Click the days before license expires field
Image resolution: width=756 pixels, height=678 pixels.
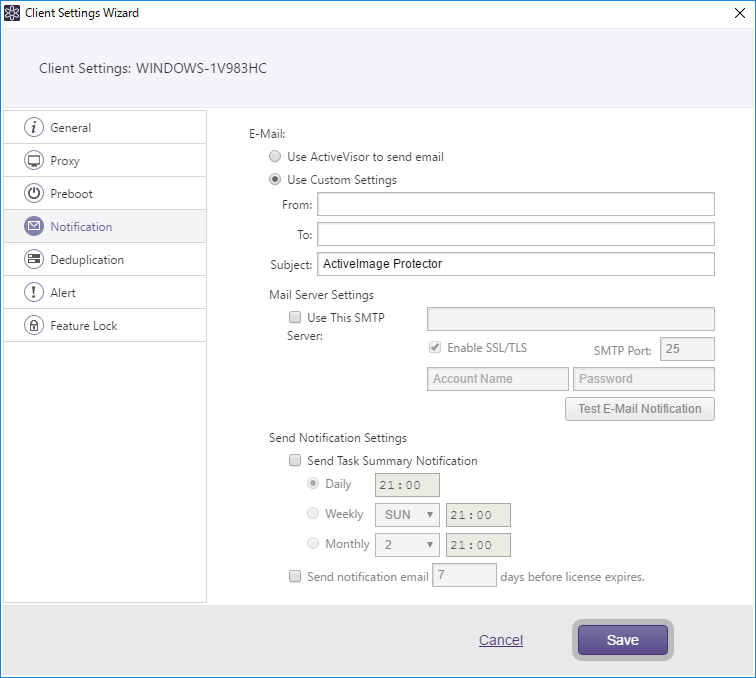pos(464,575)
